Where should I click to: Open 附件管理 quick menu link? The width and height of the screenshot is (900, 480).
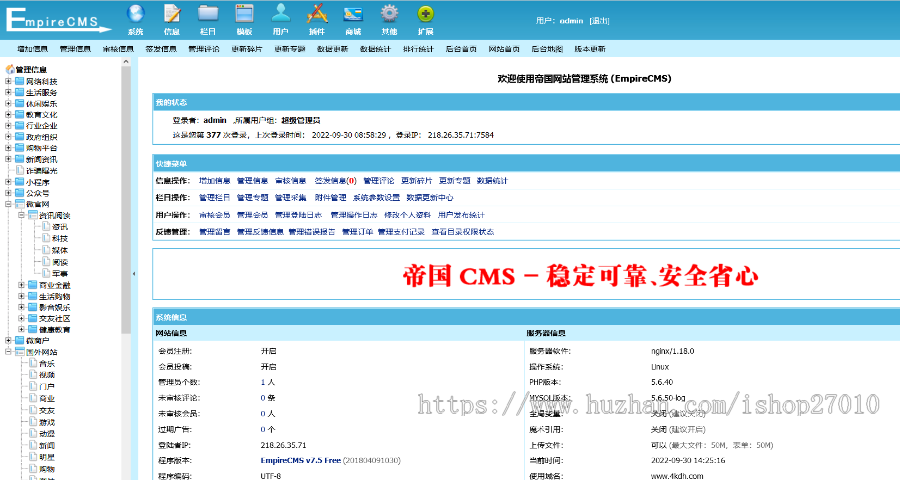coord(331,198)
